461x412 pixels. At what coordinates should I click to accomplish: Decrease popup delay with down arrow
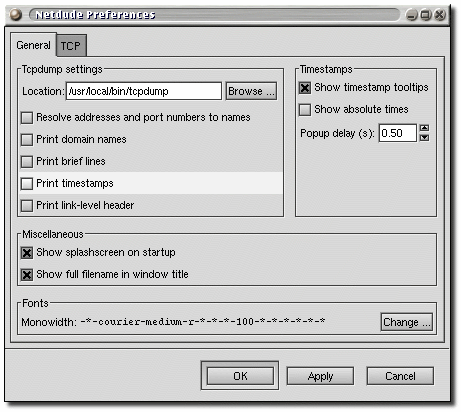coord(424,137)
